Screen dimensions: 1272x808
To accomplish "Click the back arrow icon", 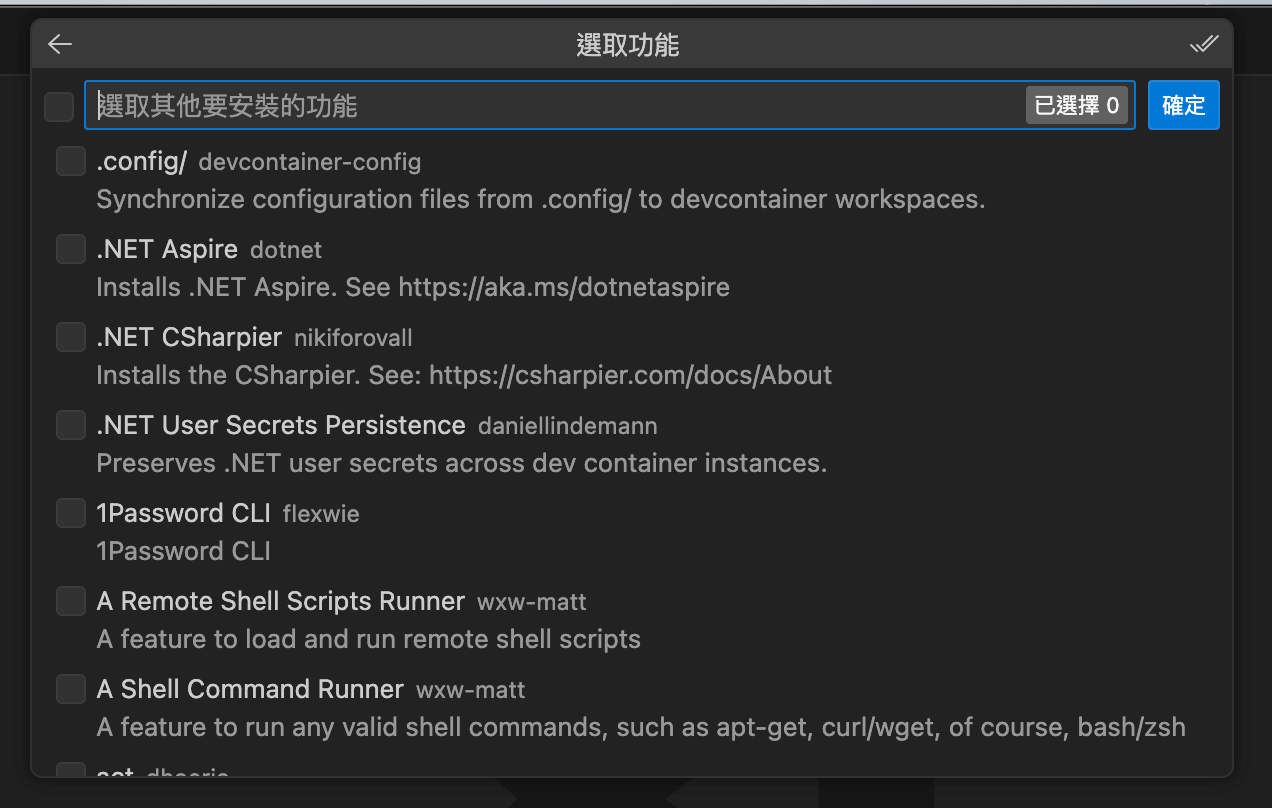I will coord(60,44).
